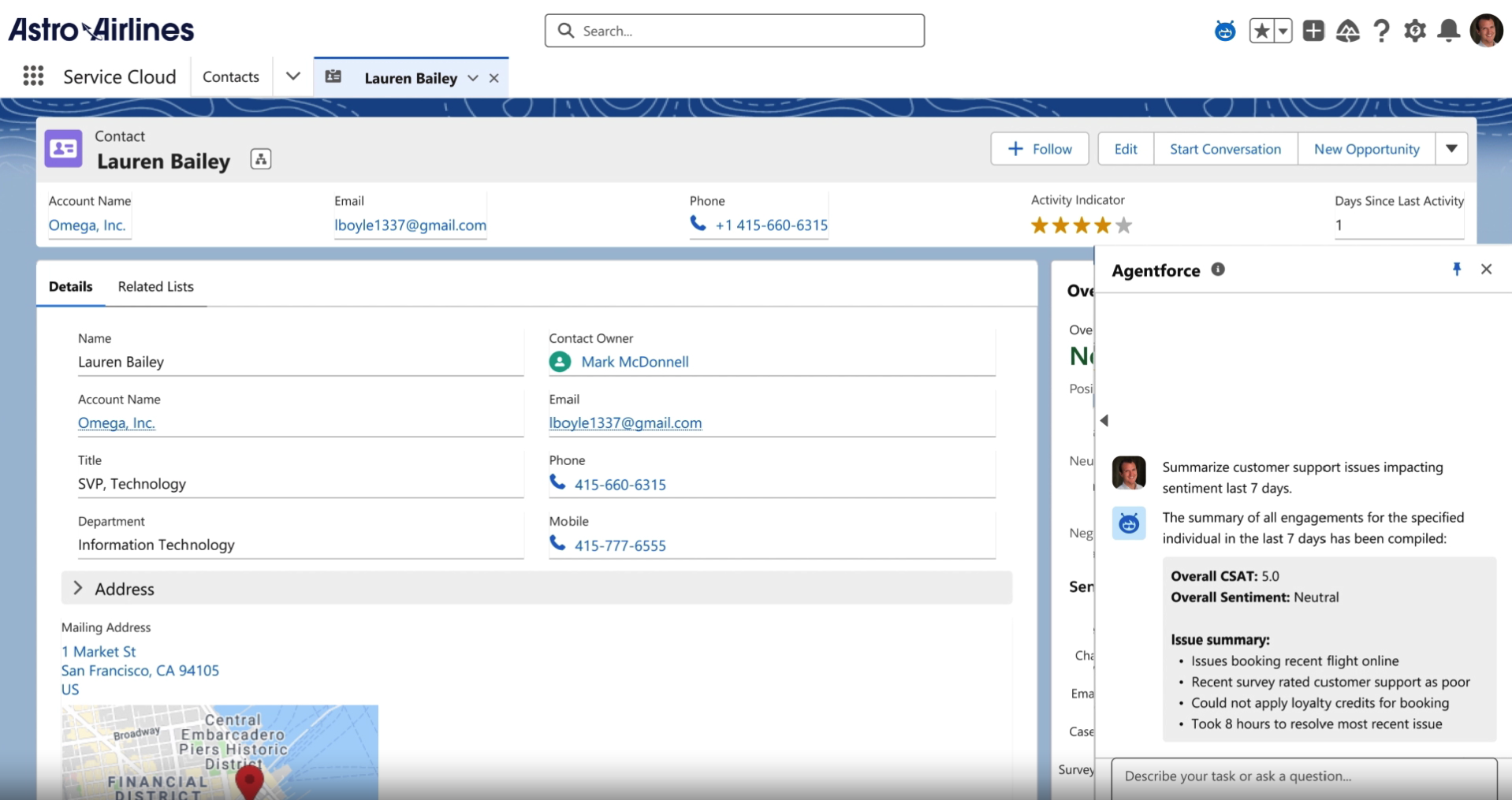
Task: Open the Omega, Inc. account link
Action: pos(116,423)
